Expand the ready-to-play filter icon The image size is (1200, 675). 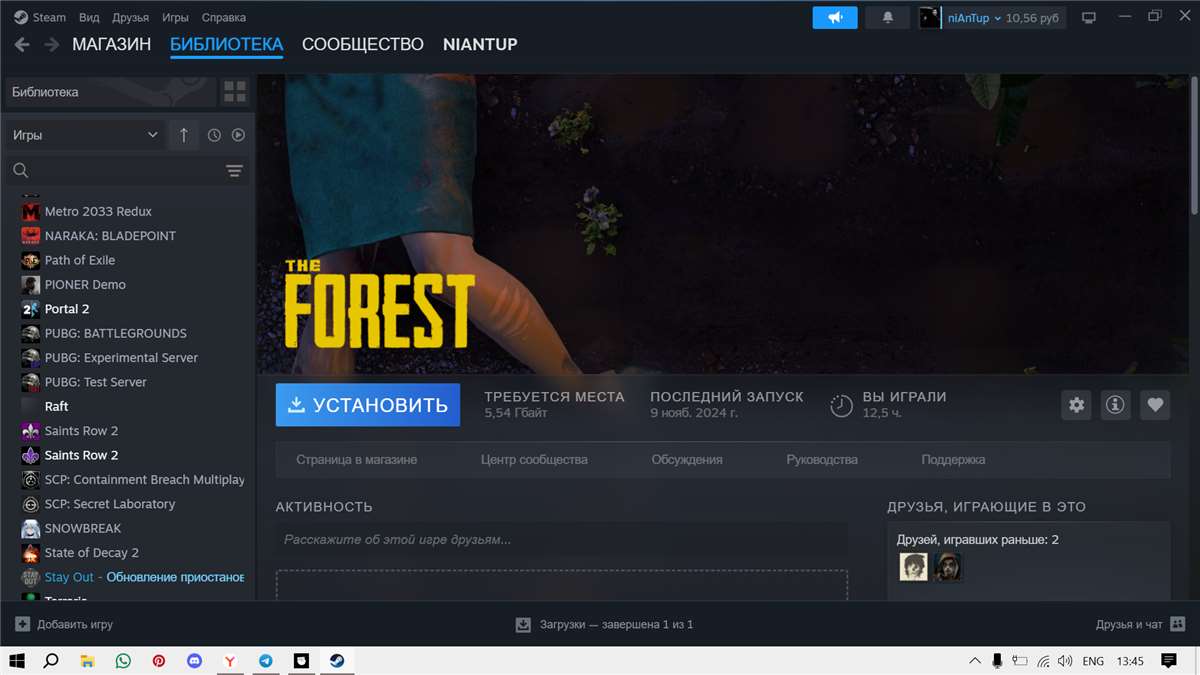click(239, 134)
